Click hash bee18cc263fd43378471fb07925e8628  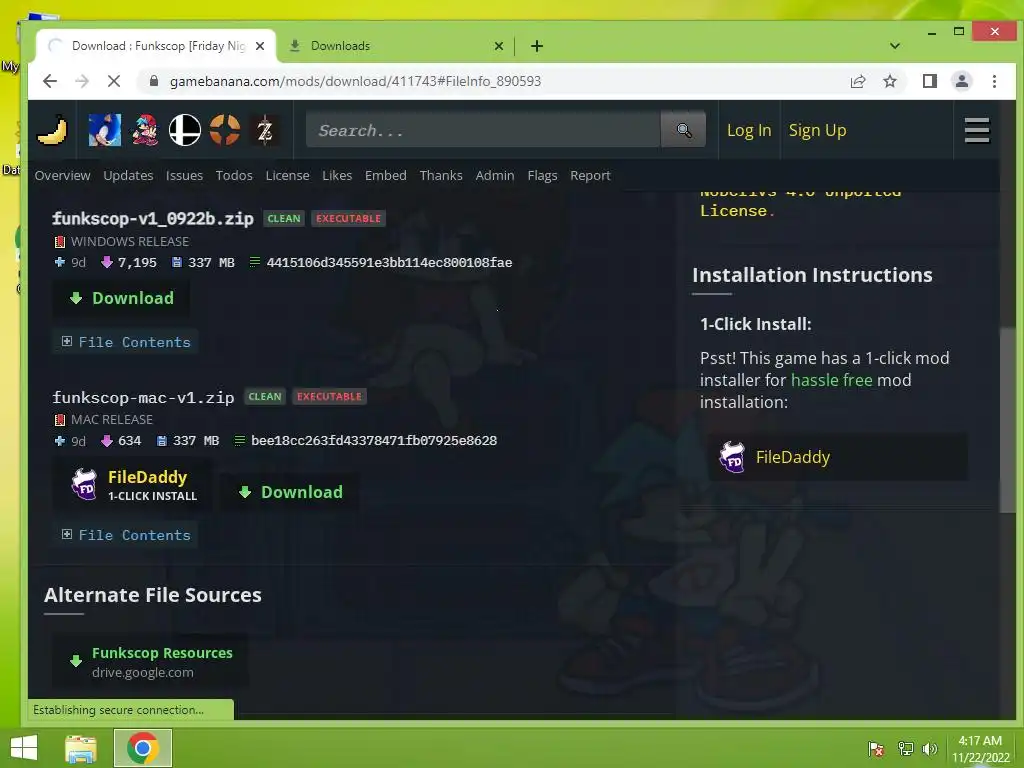point(374,441)
